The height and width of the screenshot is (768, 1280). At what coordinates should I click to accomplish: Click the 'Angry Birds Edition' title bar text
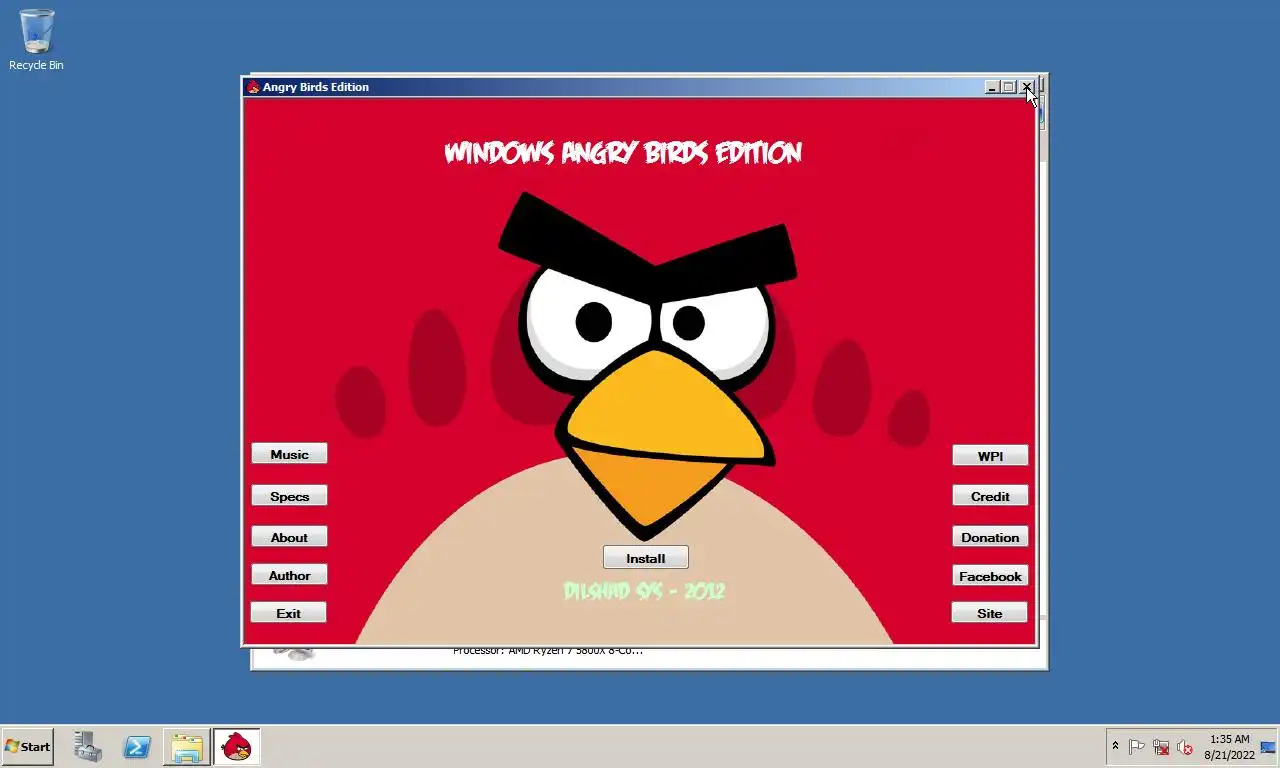tap(316, 87)
